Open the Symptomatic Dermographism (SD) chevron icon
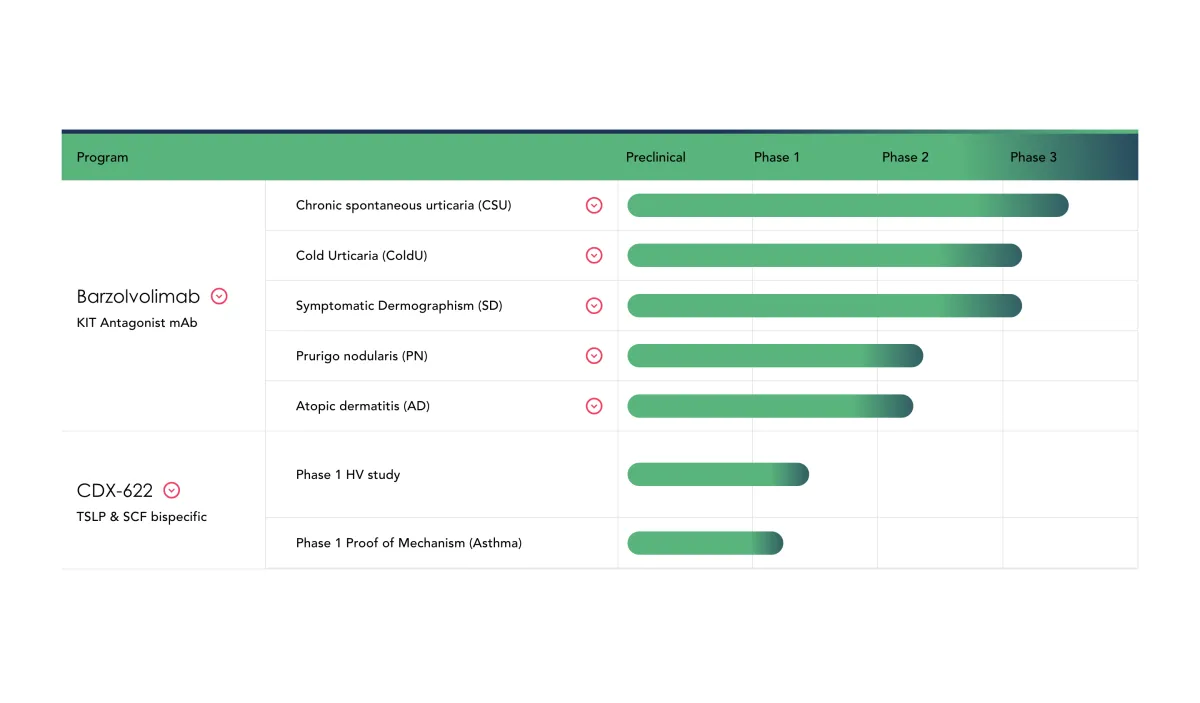 click(x=594, y=306)
